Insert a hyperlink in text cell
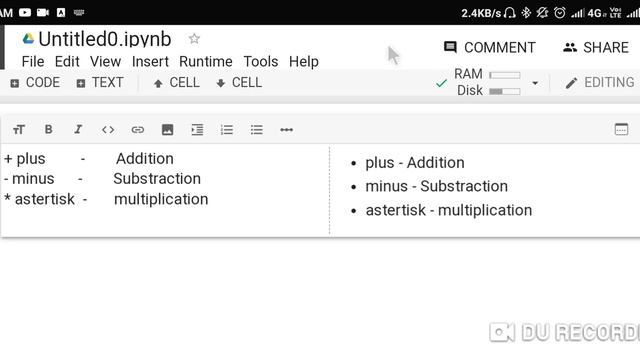 tap(138, 130)
